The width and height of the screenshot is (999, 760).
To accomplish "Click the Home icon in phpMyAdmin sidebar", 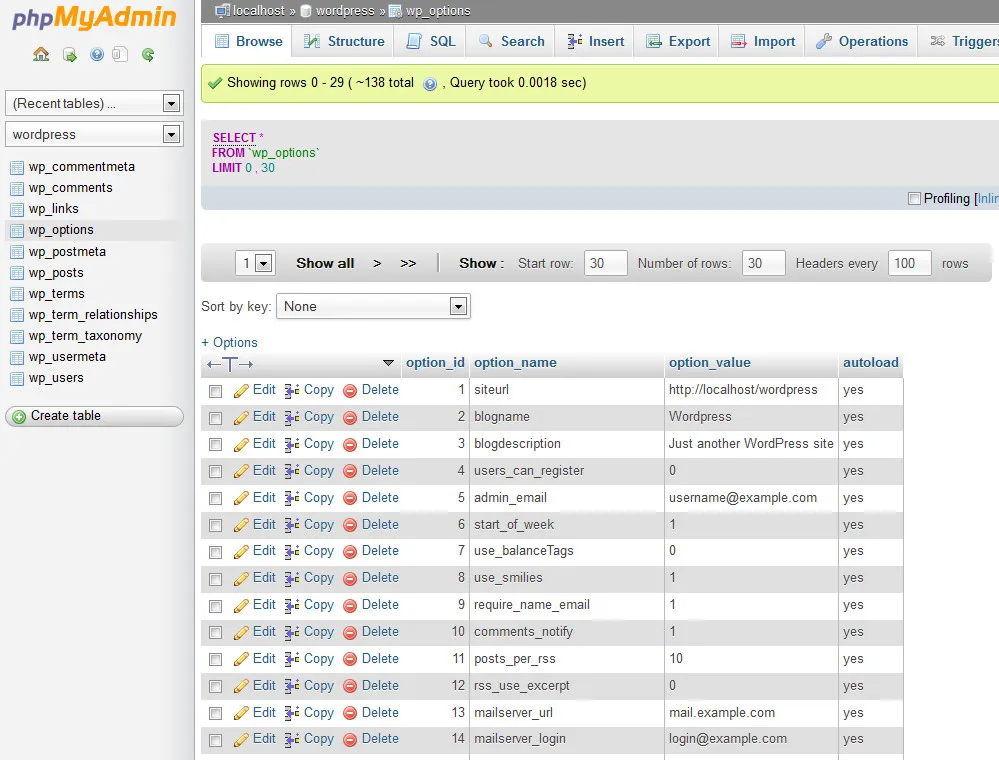I will coord(41,54).
